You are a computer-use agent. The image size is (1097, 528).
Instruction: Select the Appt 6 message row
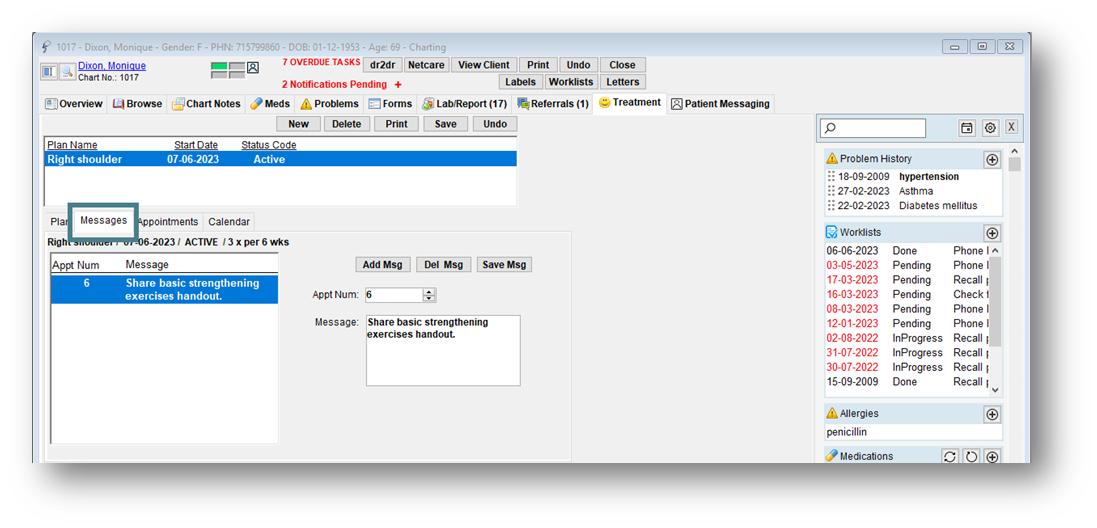tap(164, 290)
